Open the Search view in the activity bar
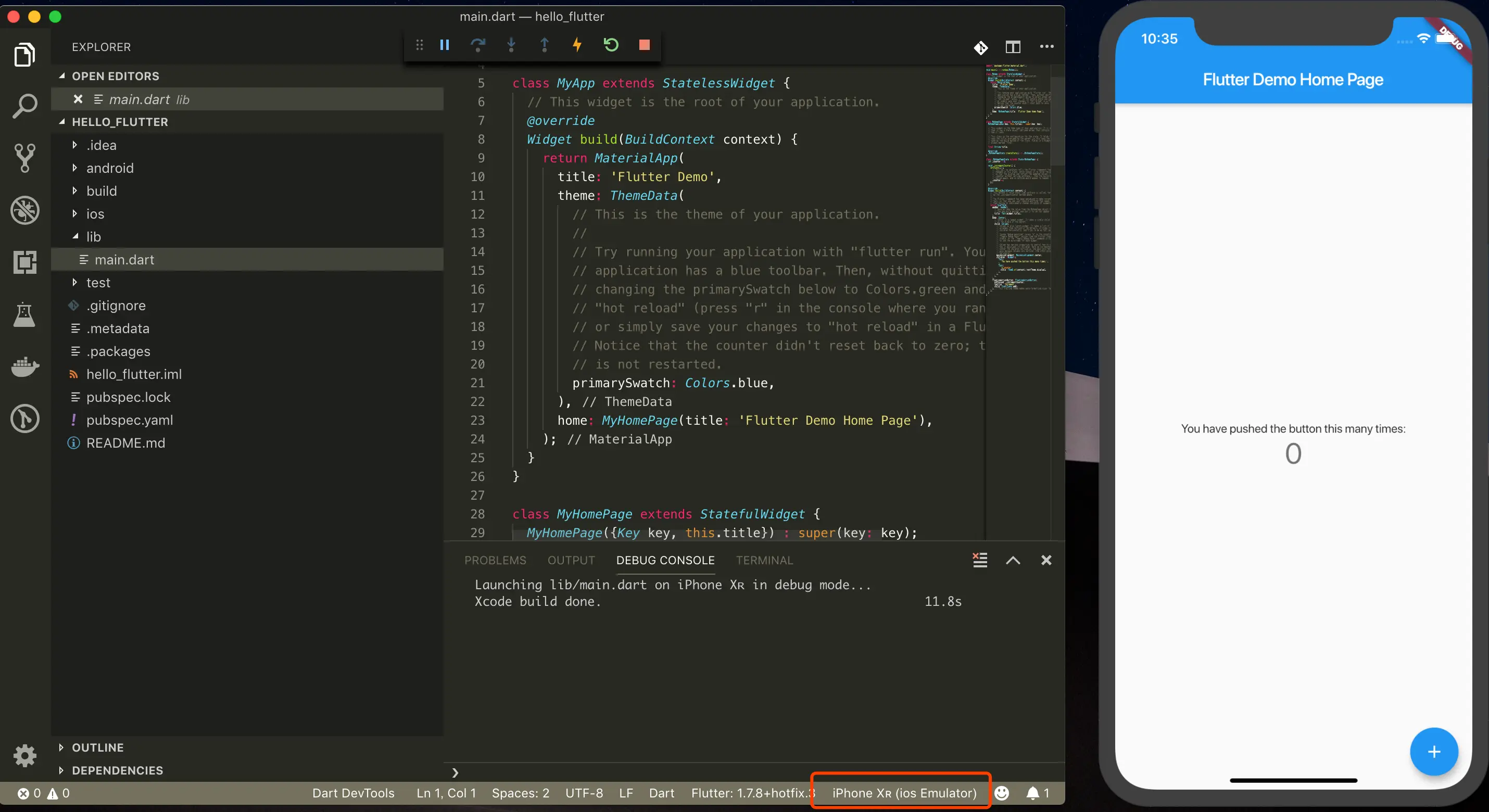 pos(24,106)
